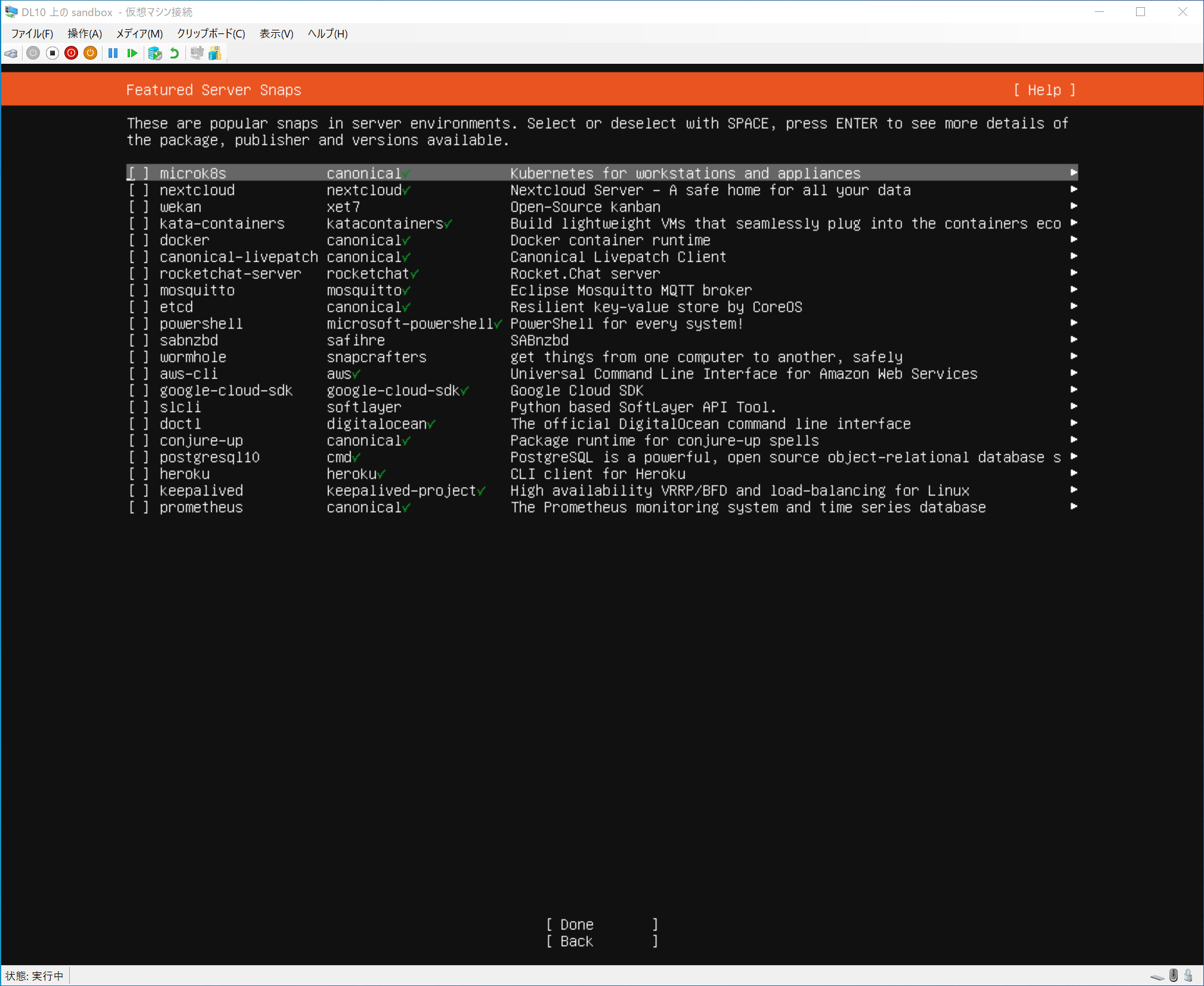Toggle the aws-cli snap checkbox
Viewport: 1204px width, 986px height.
[x=138, y=374]
